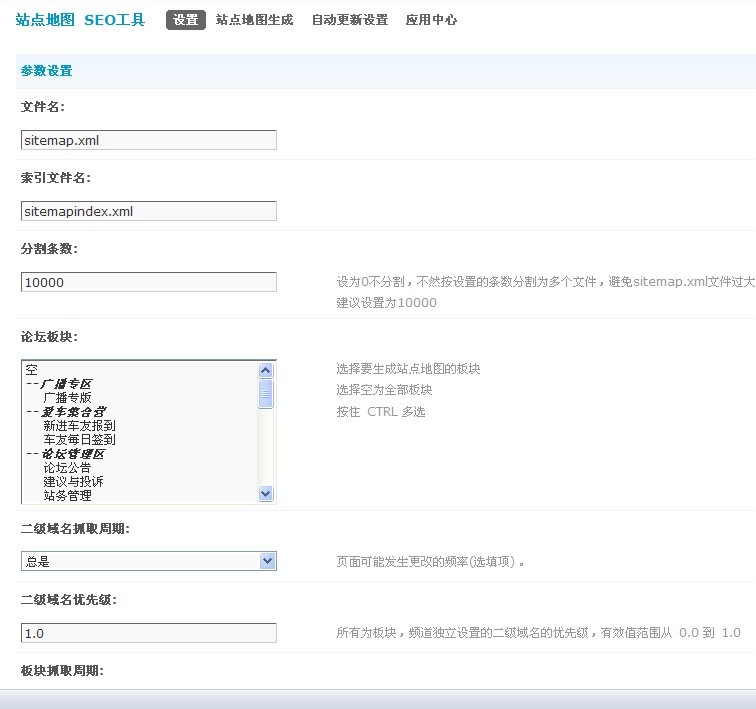Select 建议与投诉 forum entry
The image size is (756, 709).
click(x=73, y=481)
